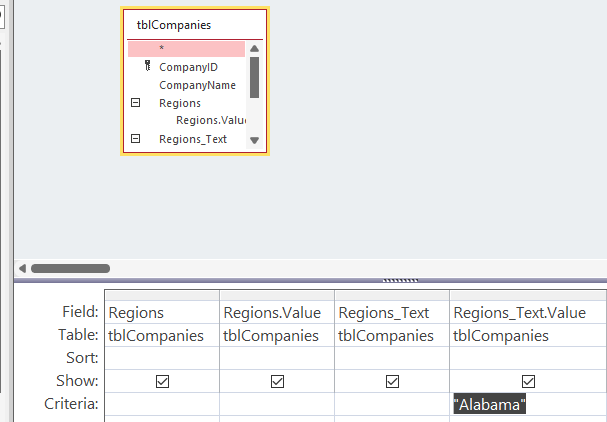Click the Sort cell for Regions column

[x=162, y=358]
